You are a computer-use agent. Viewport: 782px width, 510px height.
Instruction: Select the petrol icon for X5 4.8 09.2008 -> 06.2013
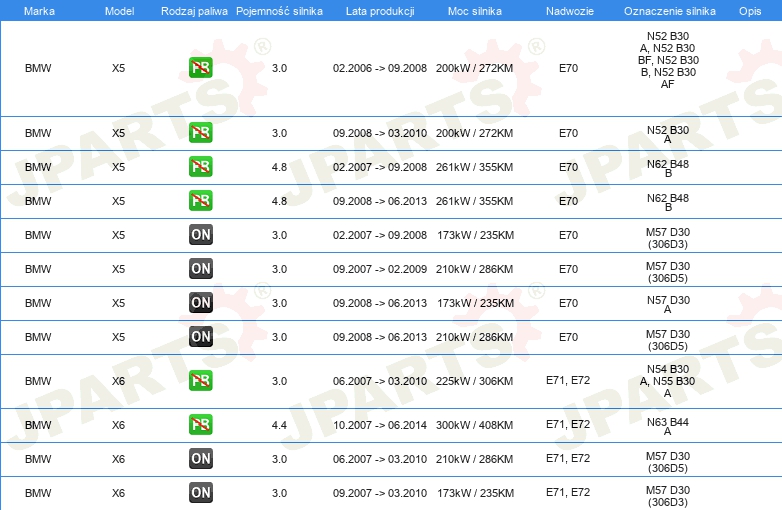(x=200, y=200)
